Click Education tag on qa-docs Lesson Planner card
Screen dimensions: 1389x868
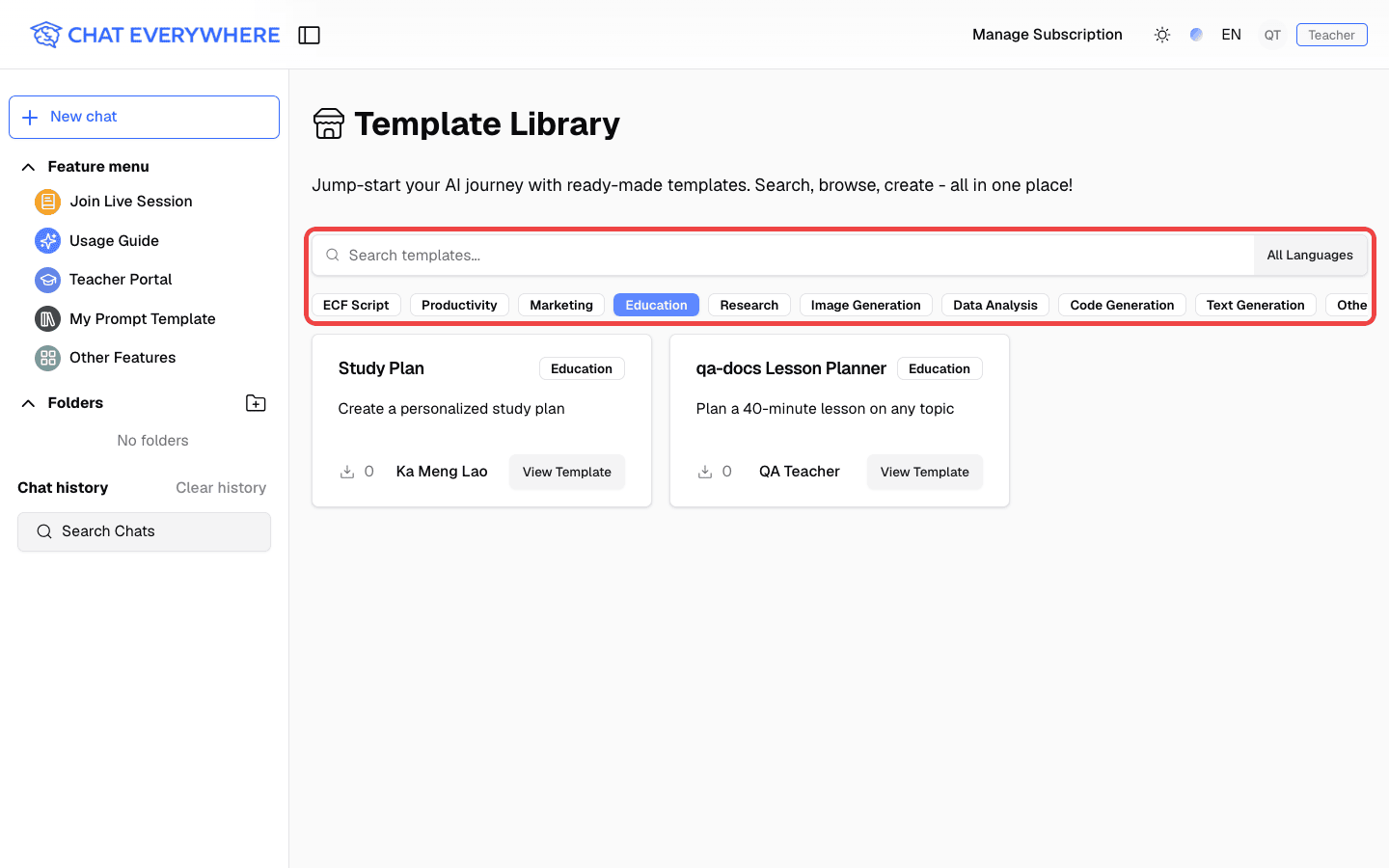[940, 368]
